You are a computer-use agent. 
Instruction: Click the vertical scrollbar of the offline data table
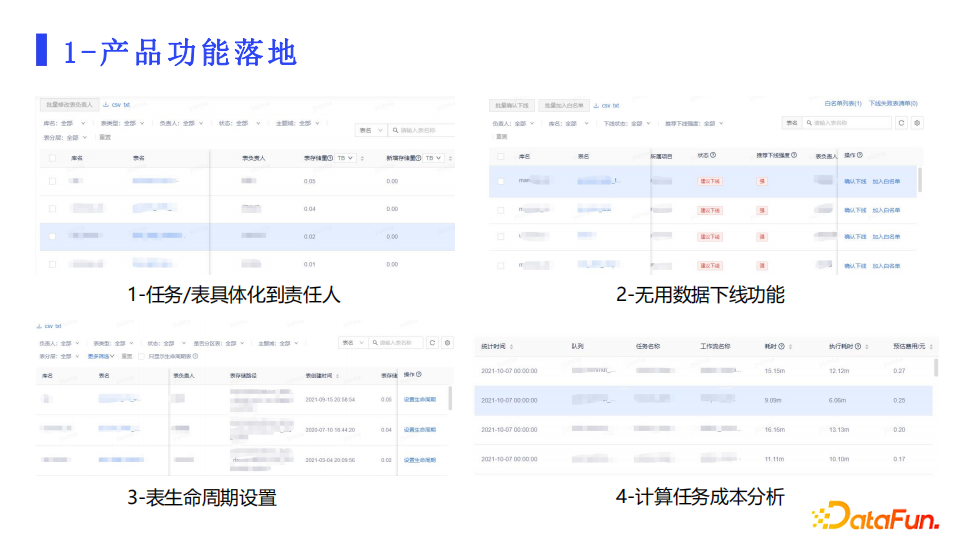[920, 178]
